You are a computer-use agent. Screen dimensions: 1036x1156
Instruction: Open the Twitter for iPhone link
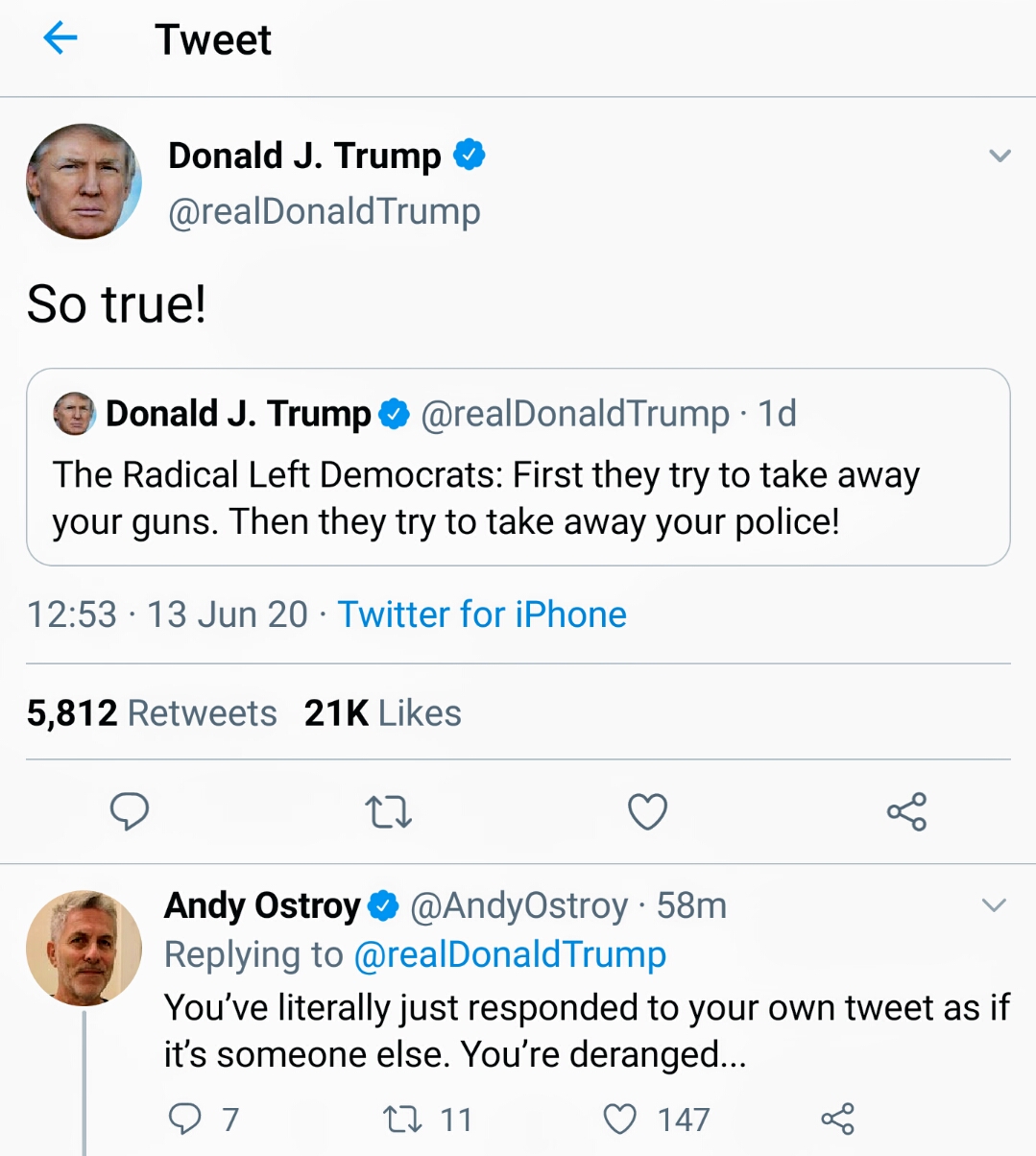click(x=482, y=614)
